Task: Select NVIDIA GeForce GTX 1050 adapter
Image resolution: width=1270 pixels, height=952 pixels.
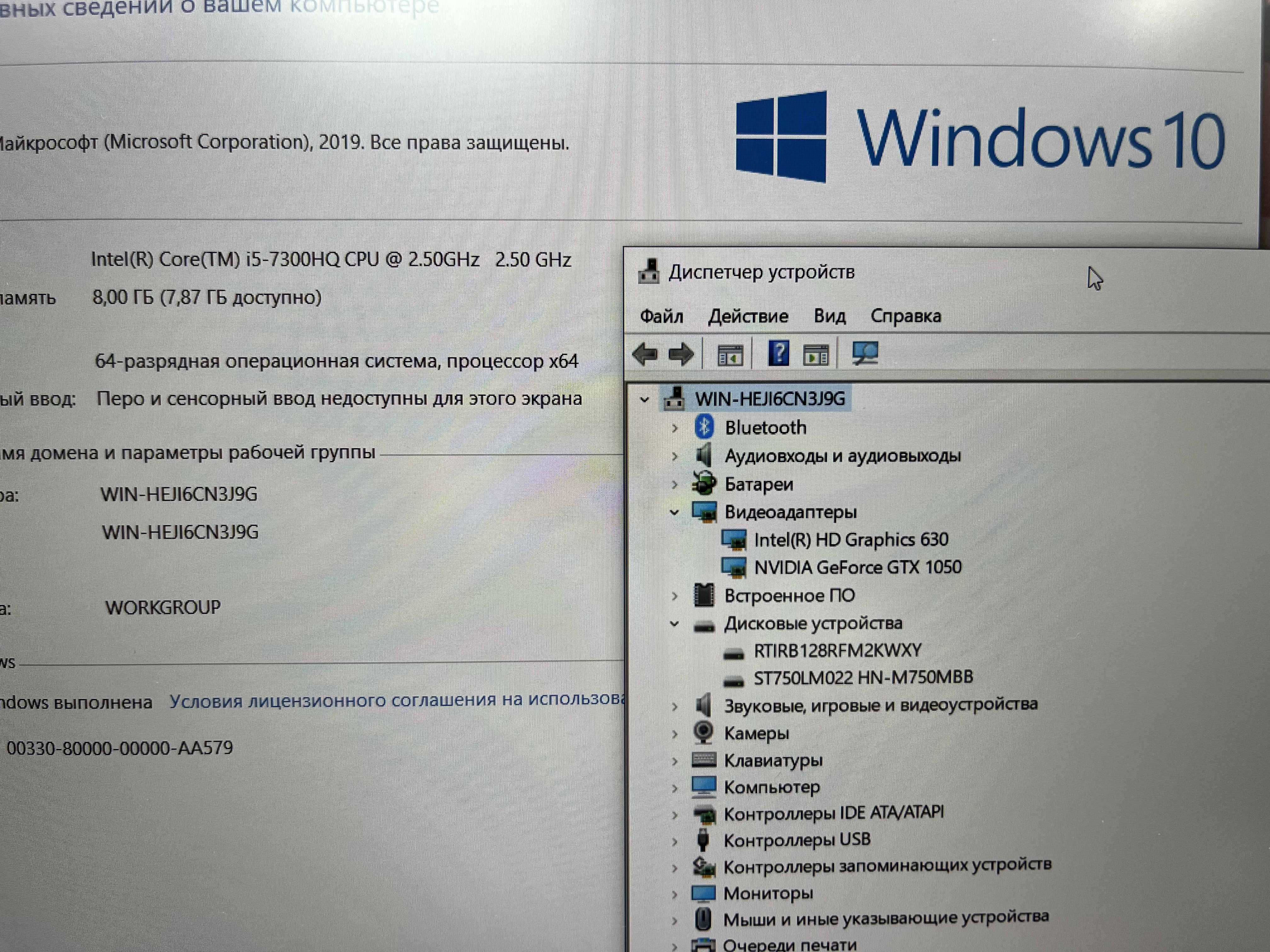Action: [x=857, y=568]
